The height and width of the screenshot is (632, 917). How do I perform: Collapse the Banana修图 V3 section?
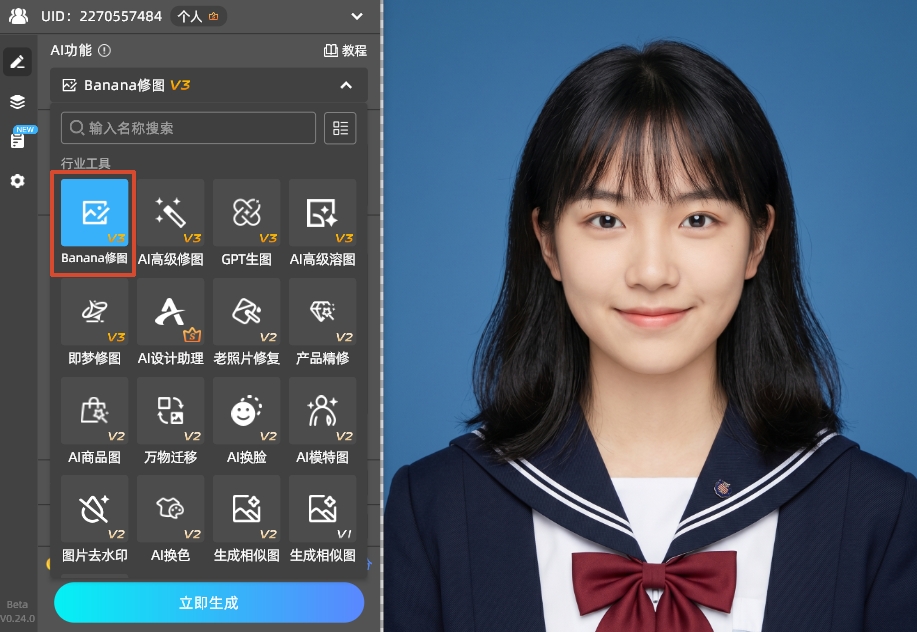[346, 86]
